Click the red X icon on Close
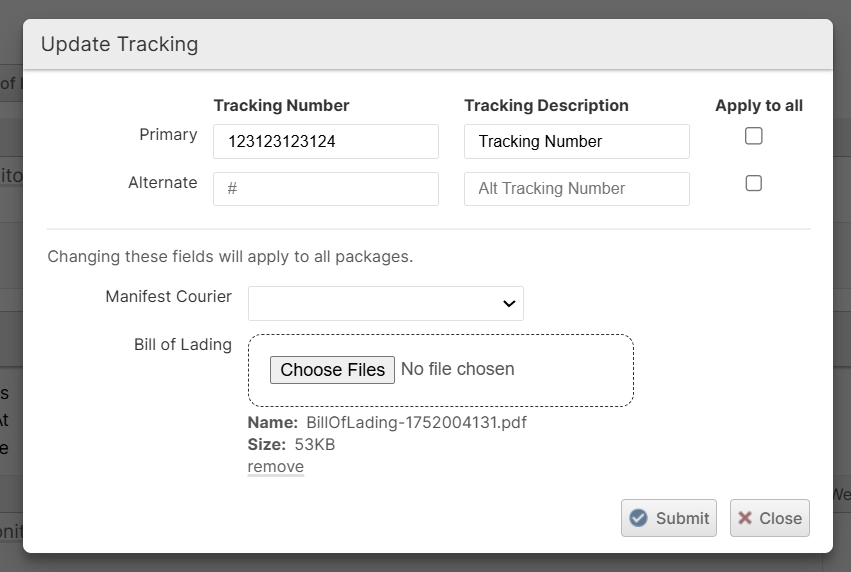 click(745, 518)
